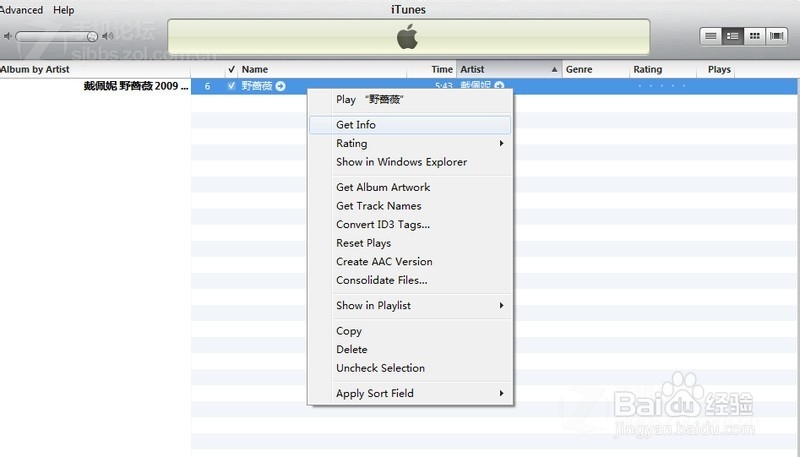Choose Show in Windows Explorer

tap(410, 162)
